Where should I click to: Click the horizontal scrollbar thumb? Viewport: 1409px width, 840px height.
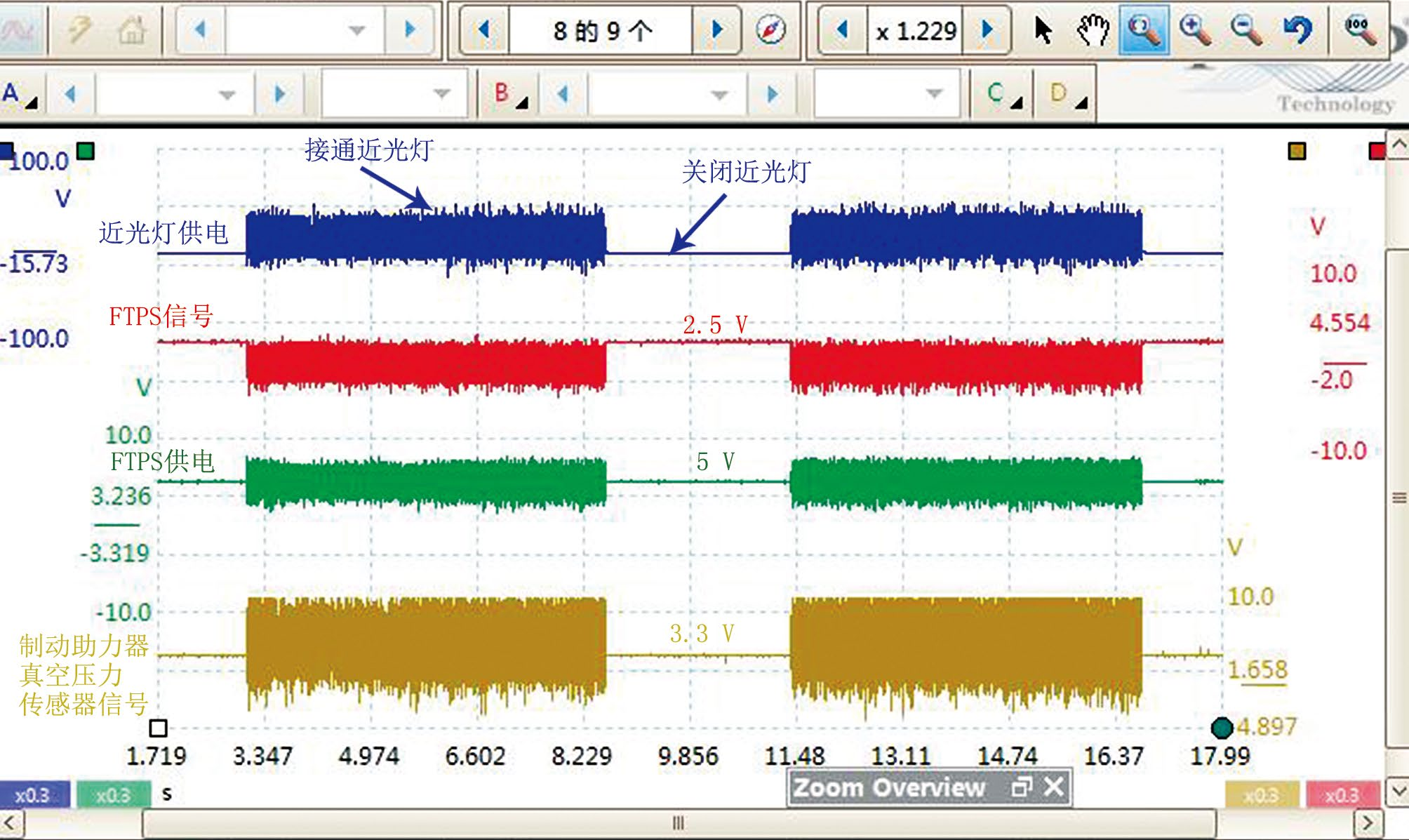click(x=678, y=822)
